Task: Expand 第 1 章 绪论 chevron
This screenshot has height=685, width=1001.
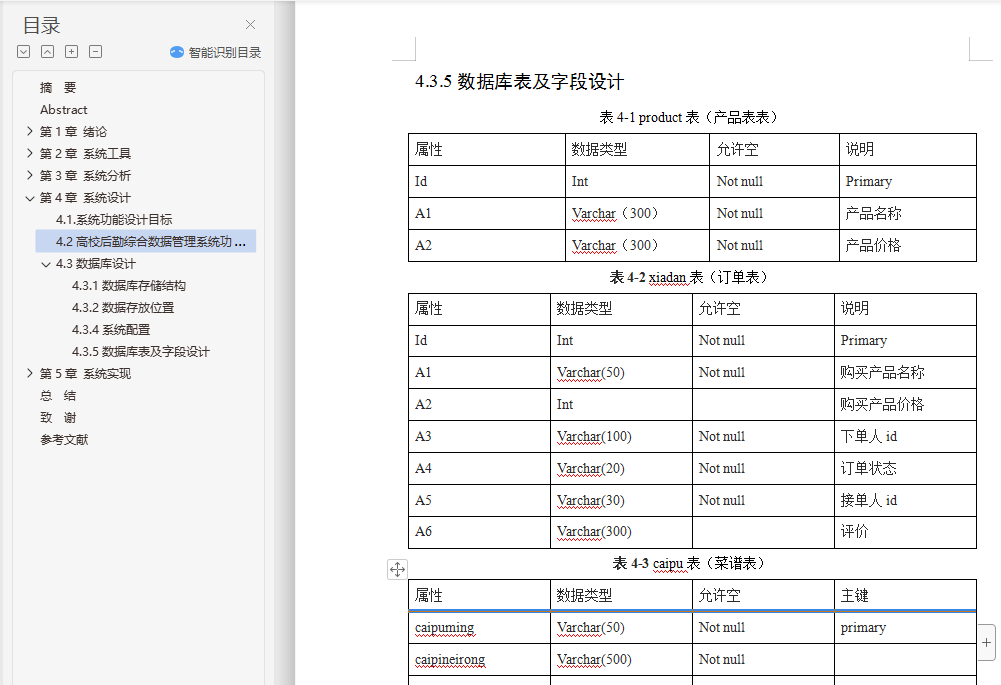Action: [x=29, y=132]
